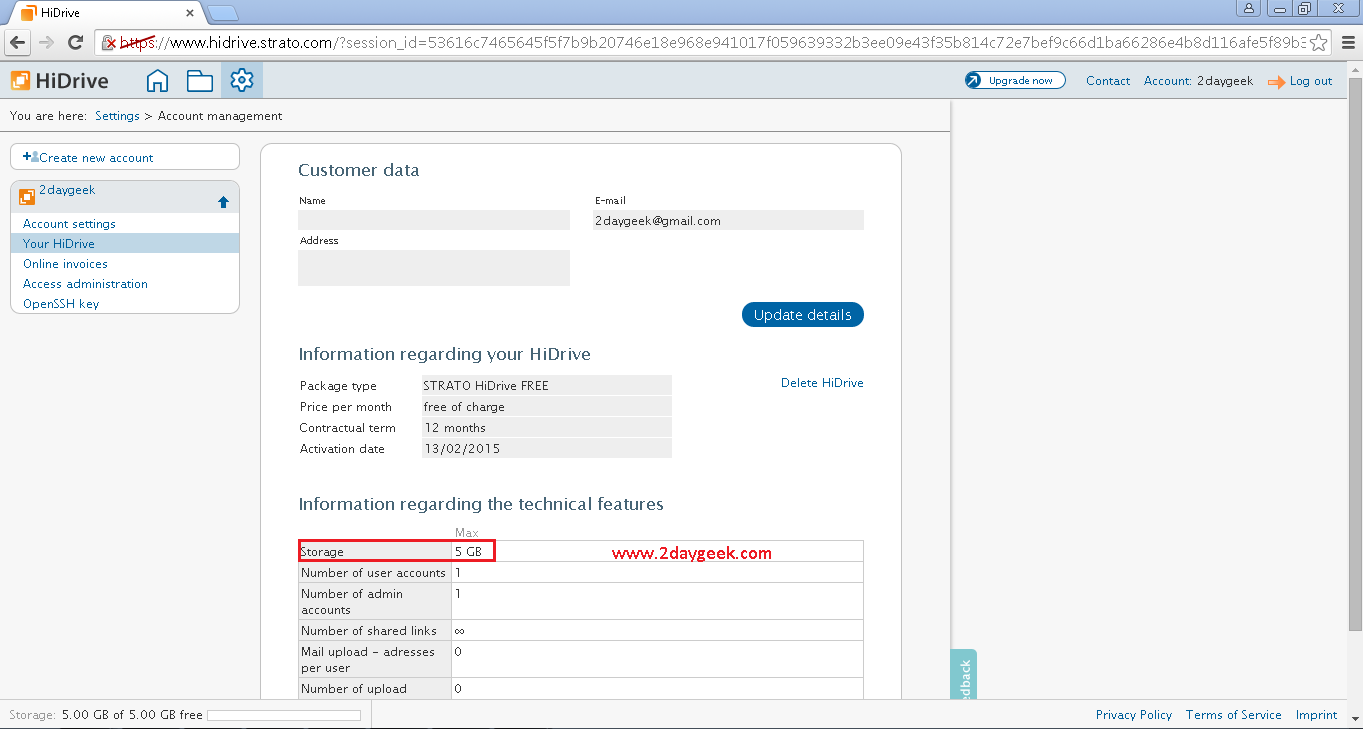This screenshot has width=1363, height=729.
Task: Click the browser forward arrow
Action: tap(46, 42)
